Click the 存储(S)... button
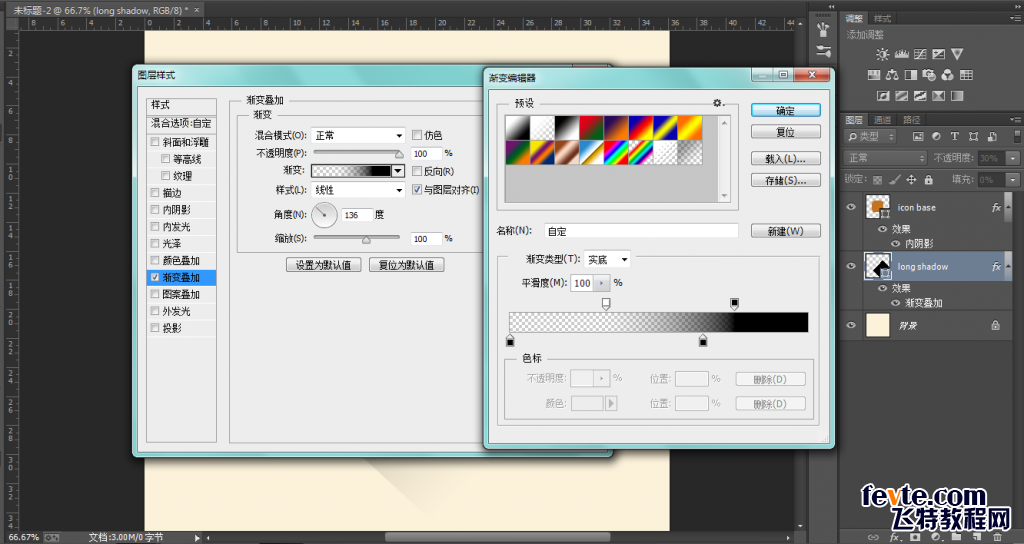The width and height of the screenshot is (1024, 544). 786,180
